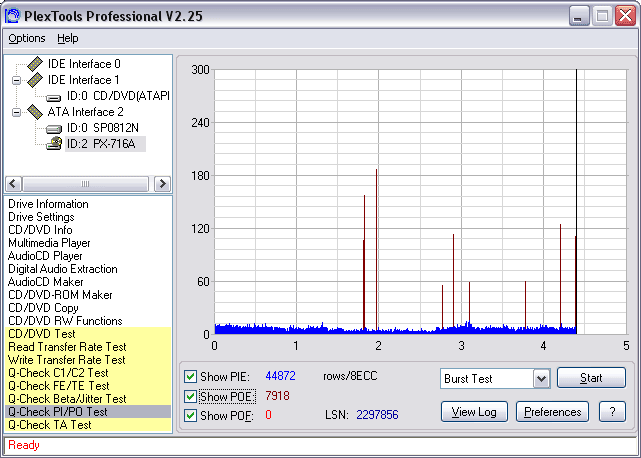Viewport: 641px width, 458px height.
Task: Open the Options menu
Action: (27, 38)
